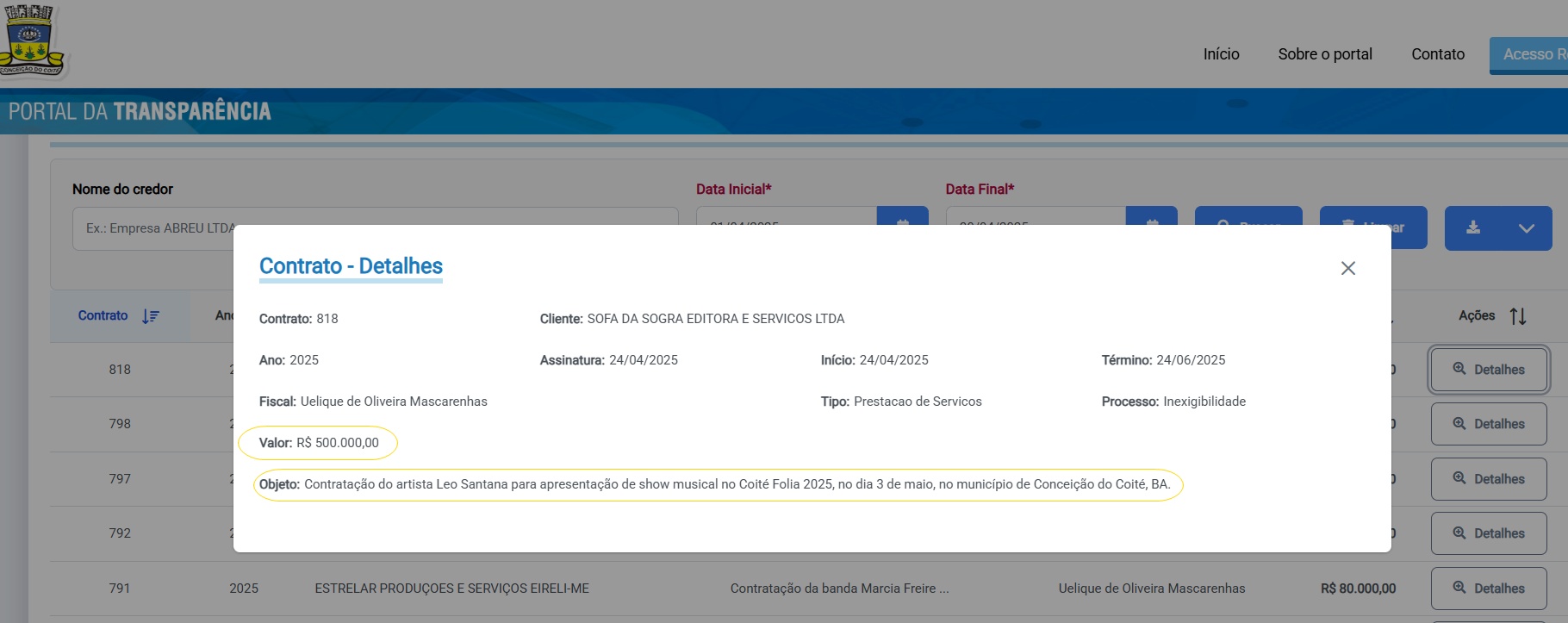
Task: Click the municipality coat of arms logo
Action: click(x=31, y=40)
